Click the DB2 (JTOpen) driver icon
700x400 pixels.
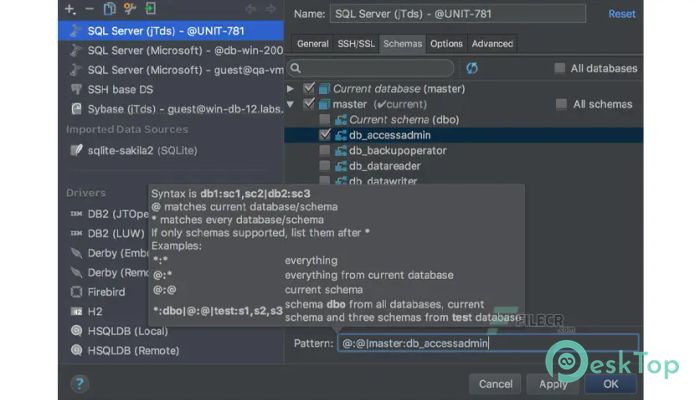pyautogui.click(x=76, y=214)
